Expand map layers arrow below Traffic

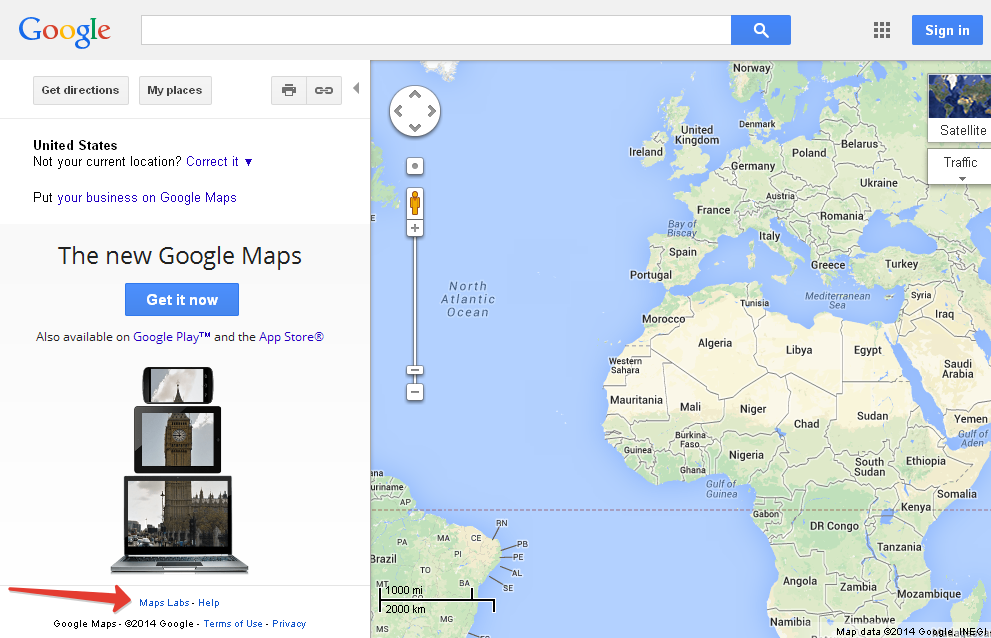962,179
